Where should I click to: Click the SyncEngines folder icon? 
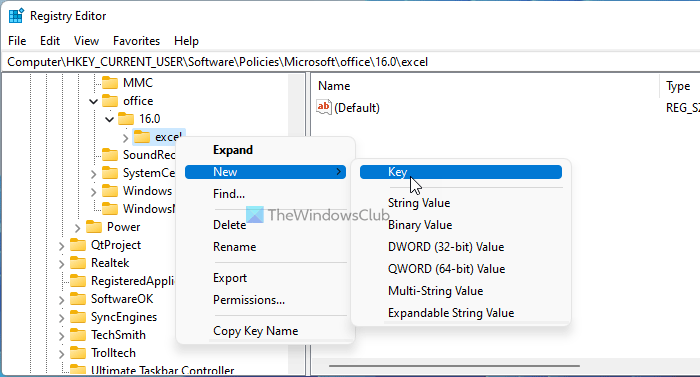(78, 317)
